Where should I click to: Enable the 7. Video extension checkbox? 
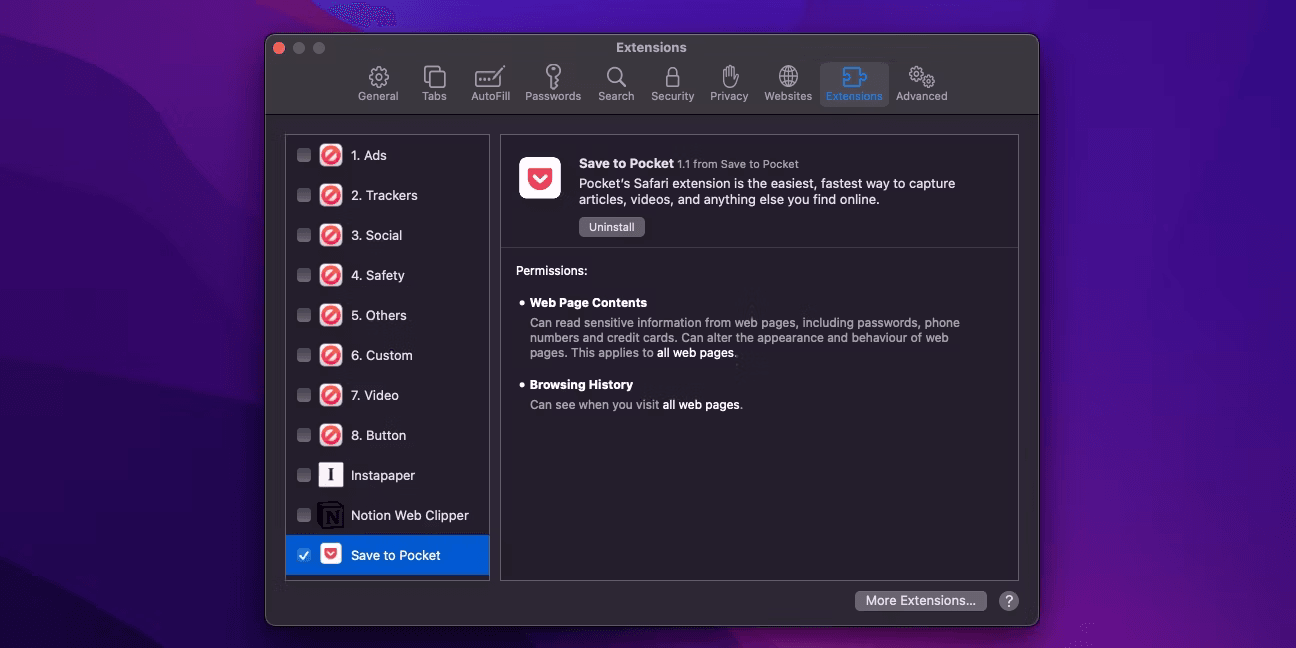click(x=304, y=395)
